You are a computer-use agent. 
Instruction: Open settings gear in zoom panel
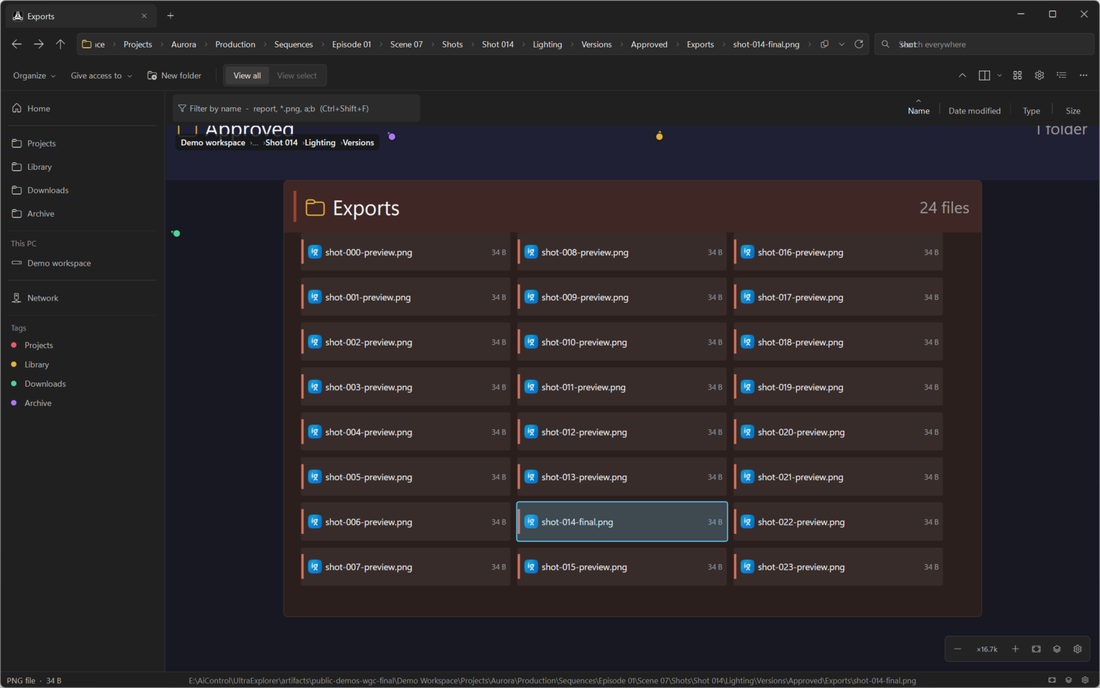tap(1078, 649)
